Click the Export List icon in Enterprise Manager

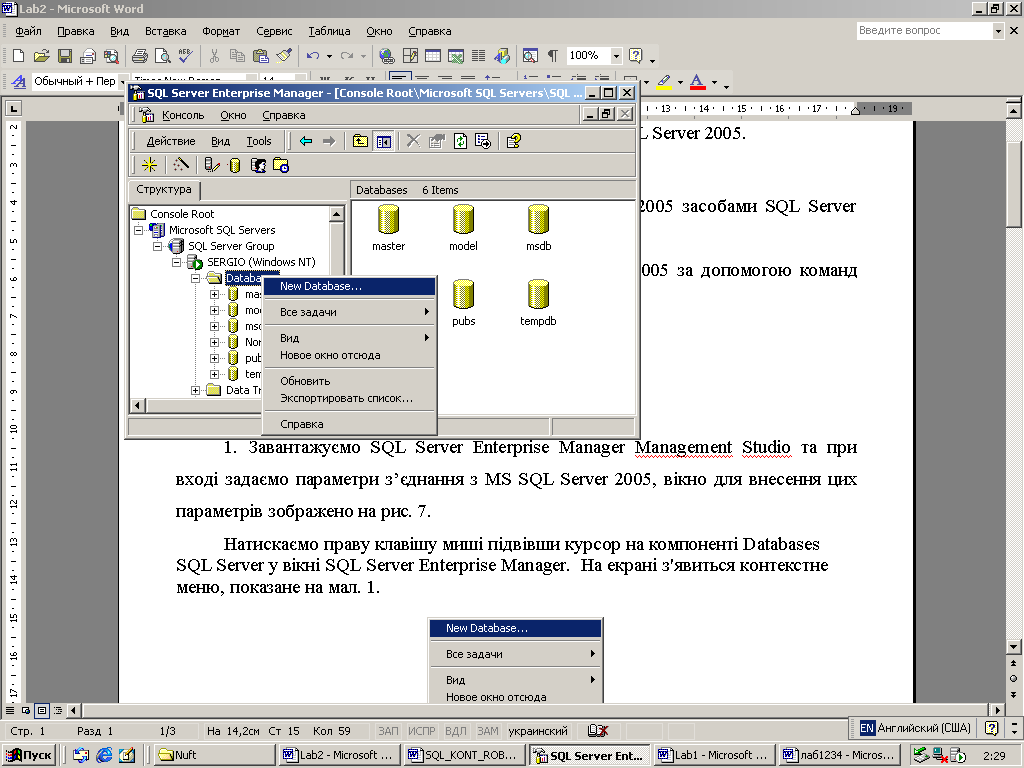[x=483, y=141]
